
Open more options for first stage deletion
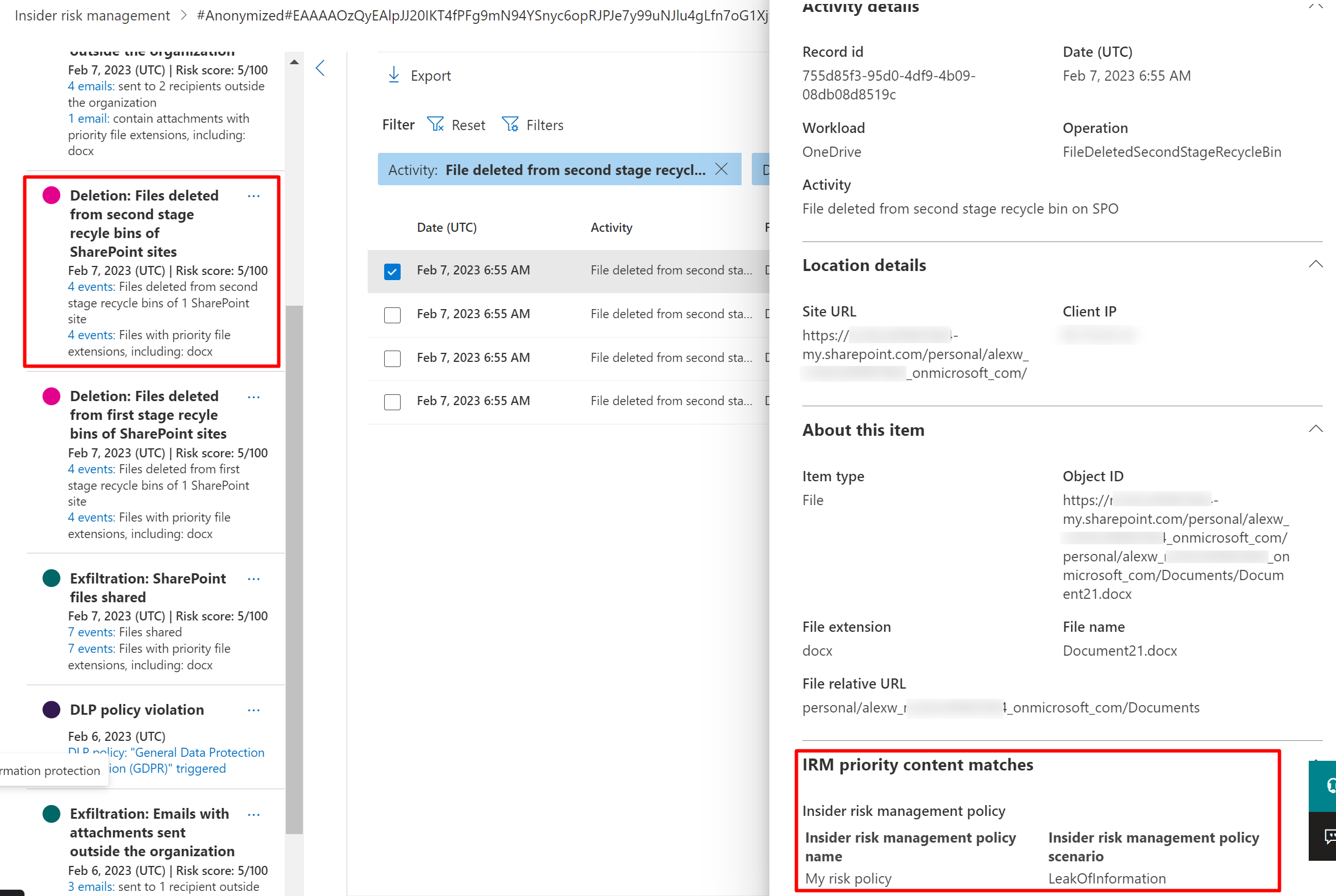coord(253,397)
